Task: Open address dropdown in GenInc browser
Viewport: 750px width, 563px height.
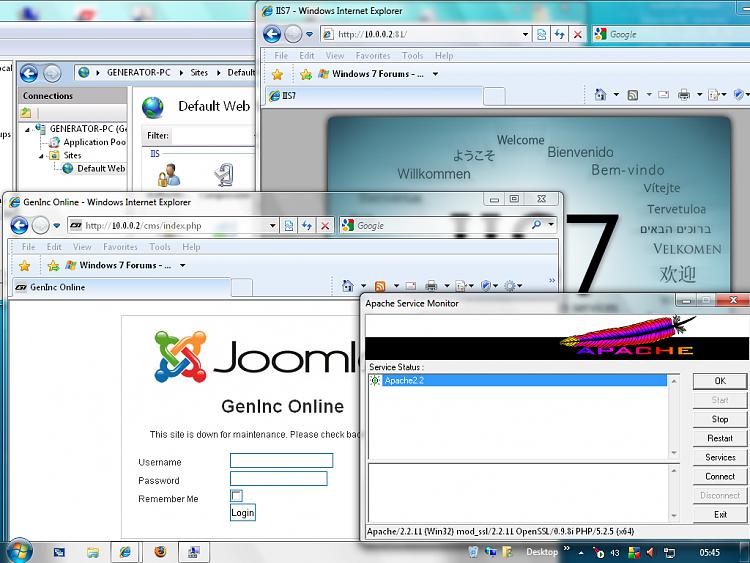Action: click(273, 225)
